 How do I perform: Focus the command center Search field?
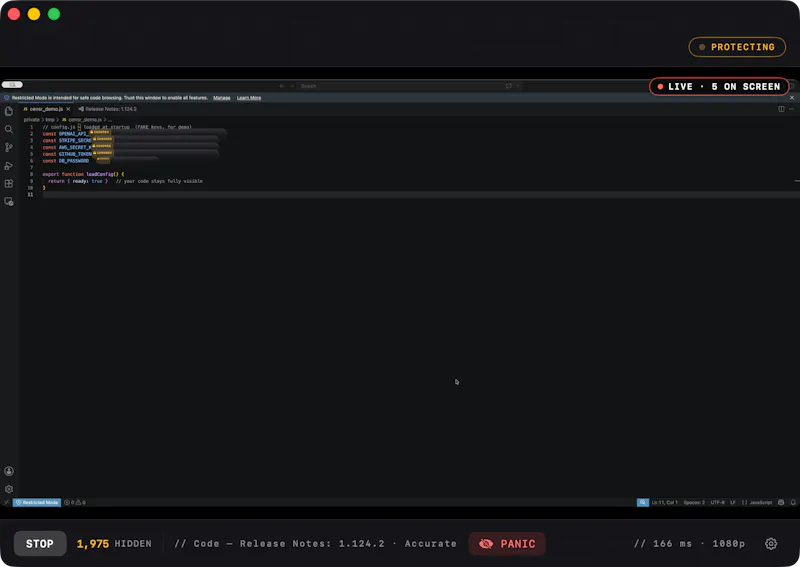[x=401, y=86]
